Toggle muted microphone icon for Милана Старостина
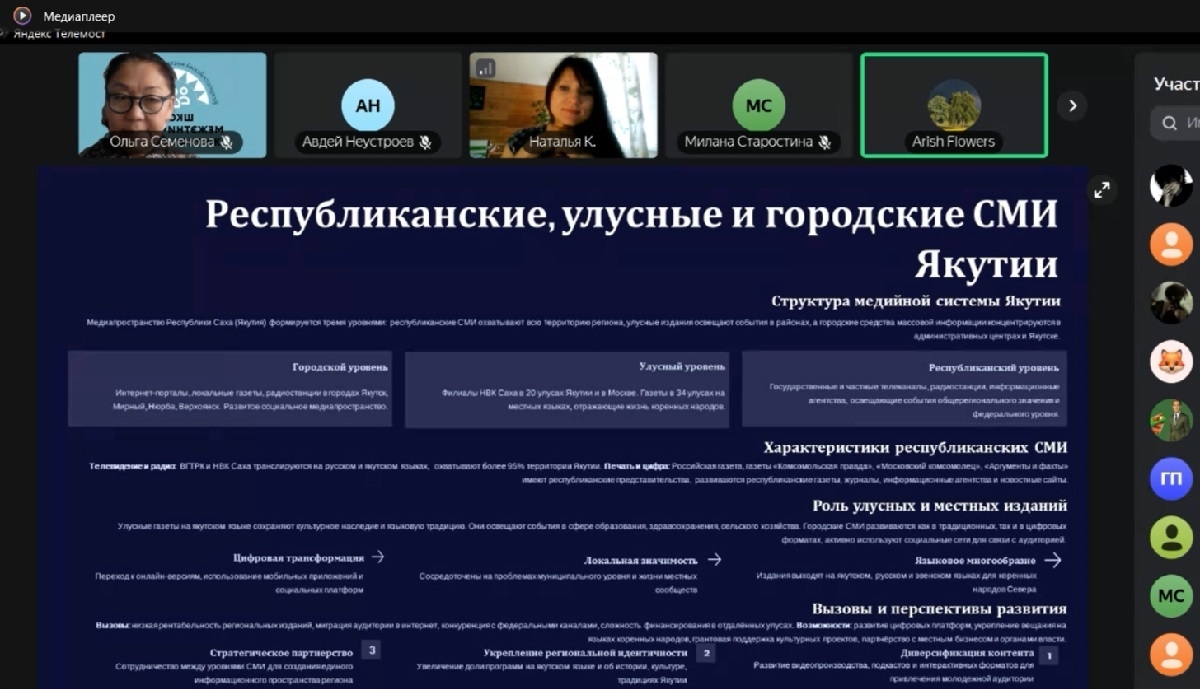Screen dimensions: 1201x689 pyautogui.click(x=824, y=142)
